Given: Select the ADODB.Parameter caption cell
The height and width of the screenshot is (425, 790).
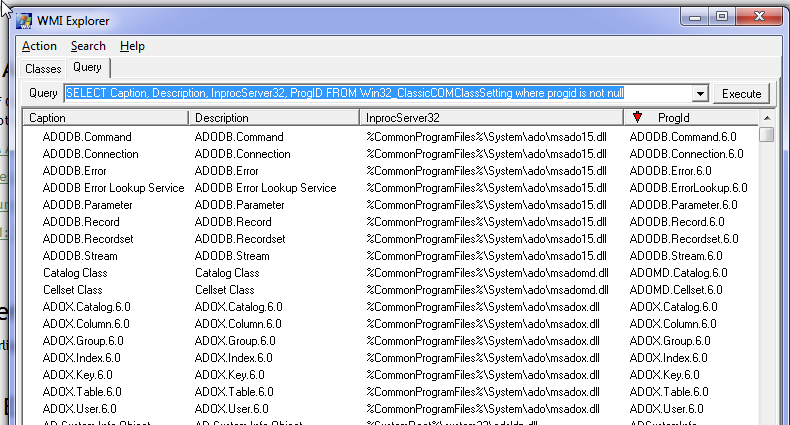Looking at the screenshot, I should click(x=88, y=205).
